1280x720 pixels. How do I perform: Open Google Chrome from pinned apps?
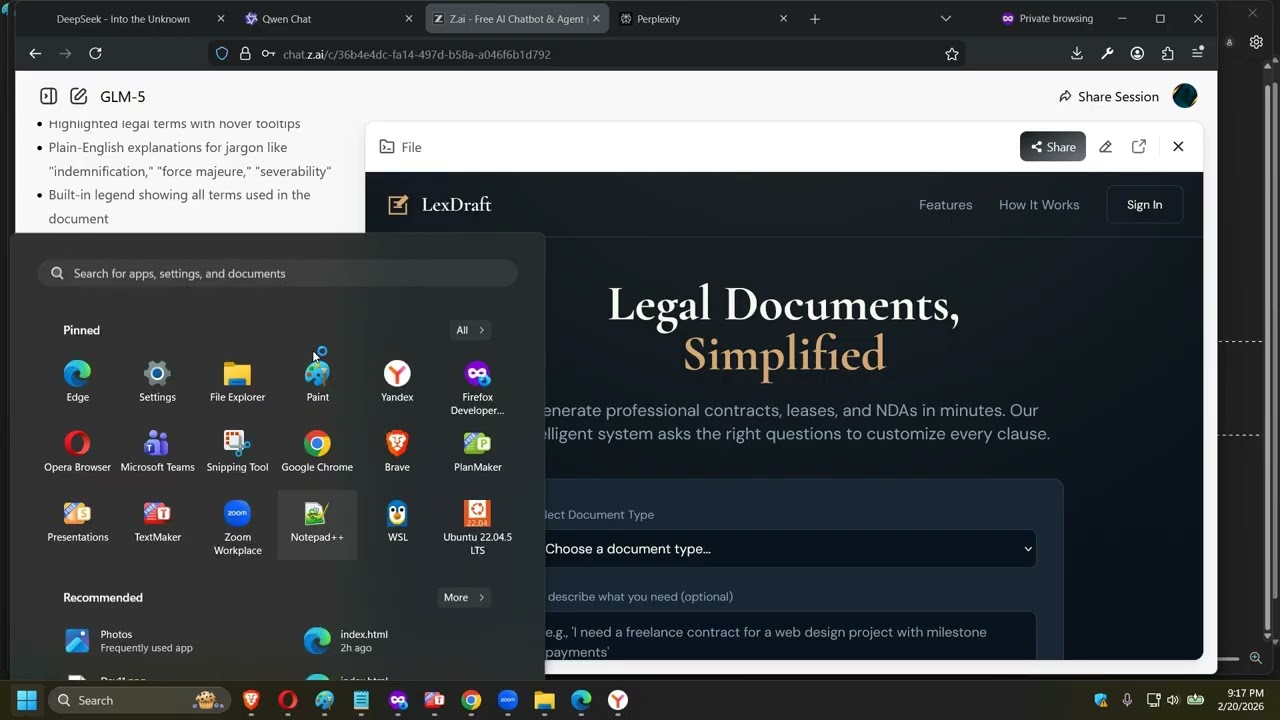tap(317, 451)
